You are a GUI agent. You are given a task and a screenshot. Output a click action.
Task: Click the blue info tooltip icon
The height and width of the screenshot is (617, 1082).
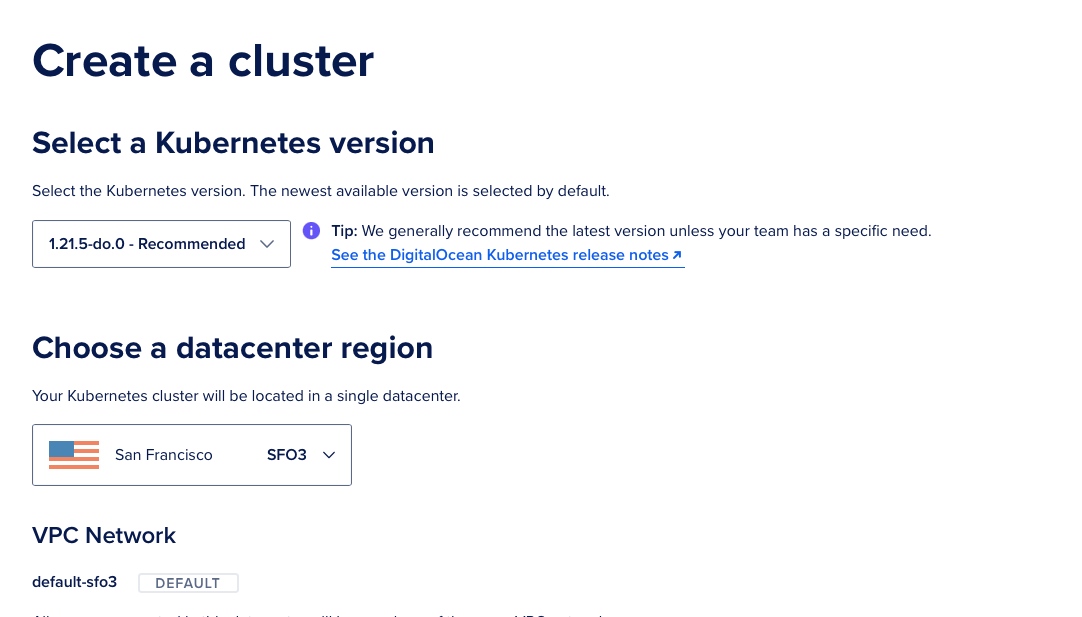point(311,231)
